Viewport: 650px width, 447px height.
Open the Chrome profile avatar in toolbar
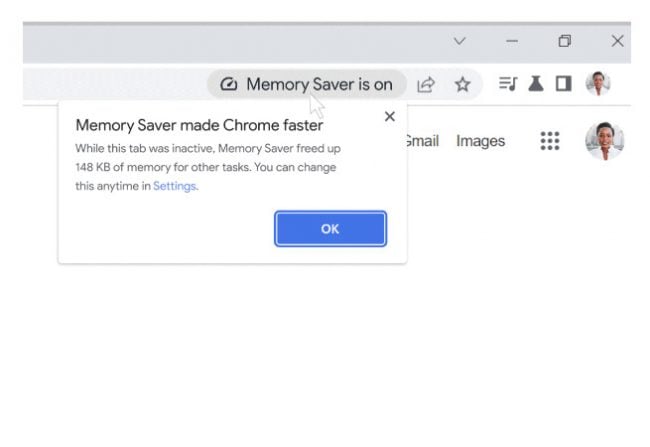click(598, 83)
